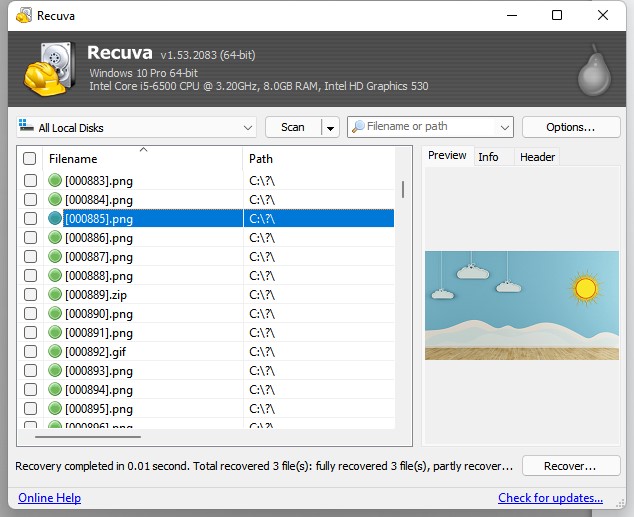
Task: Sort by the Filename column header
Action: pos(142,158)
